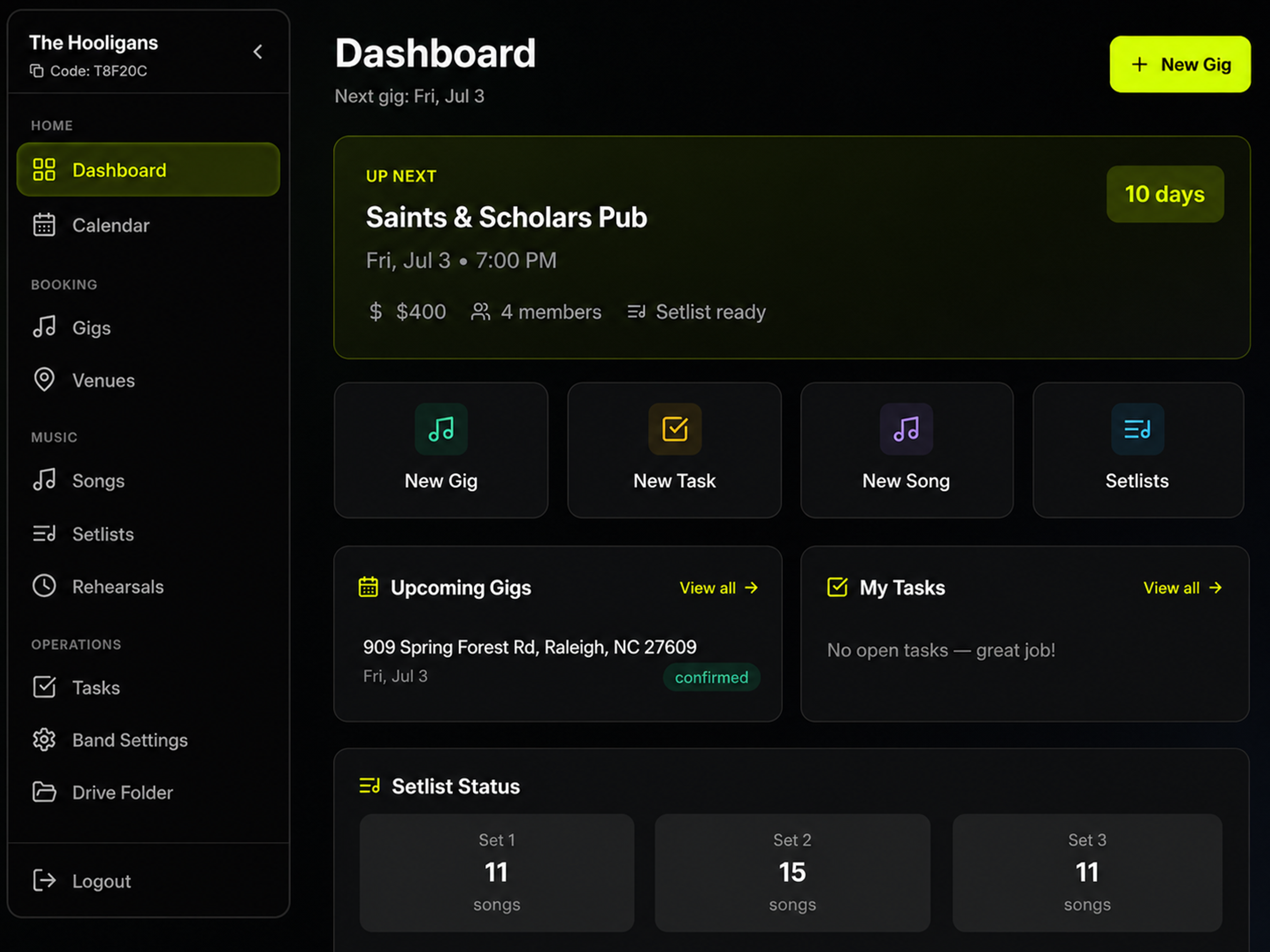View all upcoming gigs link
The width and height of the screenshot is (1270, 952).
[719, 588]
